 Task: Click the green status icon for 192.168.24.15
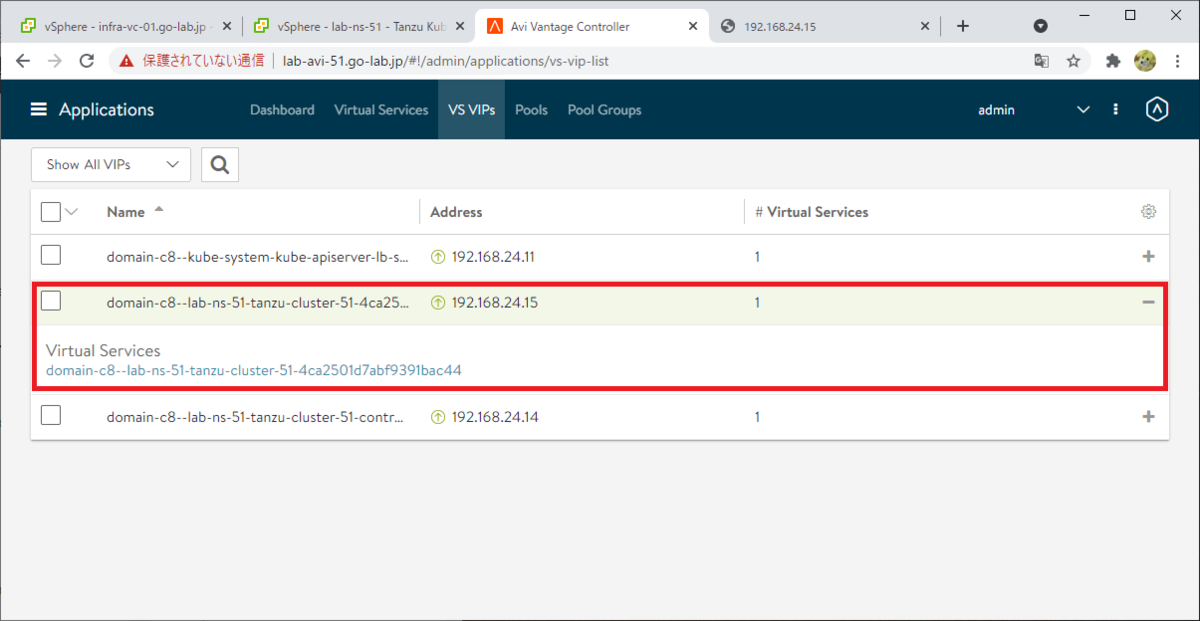click(x=438, y=302)
